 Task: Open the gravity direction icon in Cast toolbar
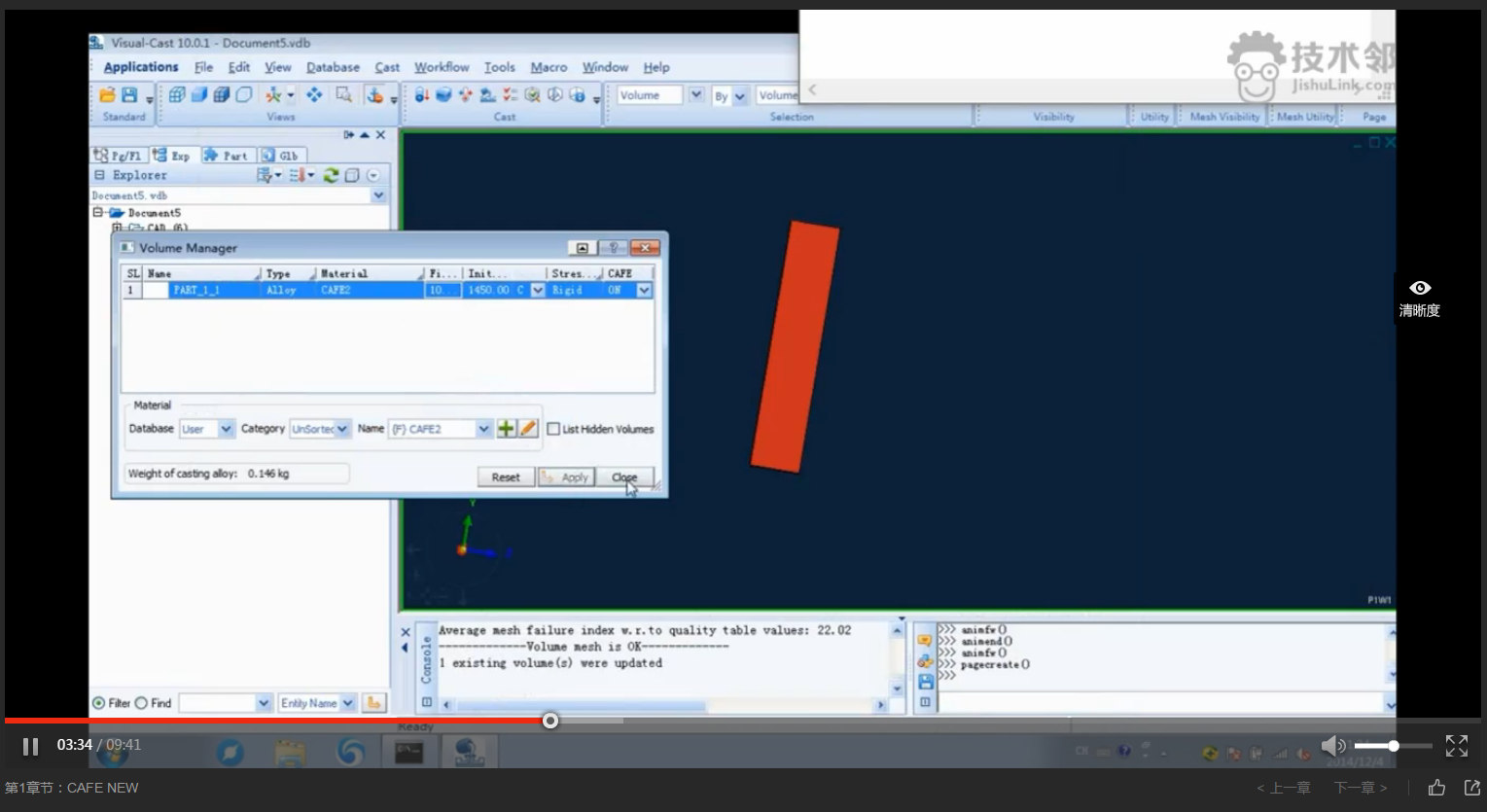pos(421,95)
